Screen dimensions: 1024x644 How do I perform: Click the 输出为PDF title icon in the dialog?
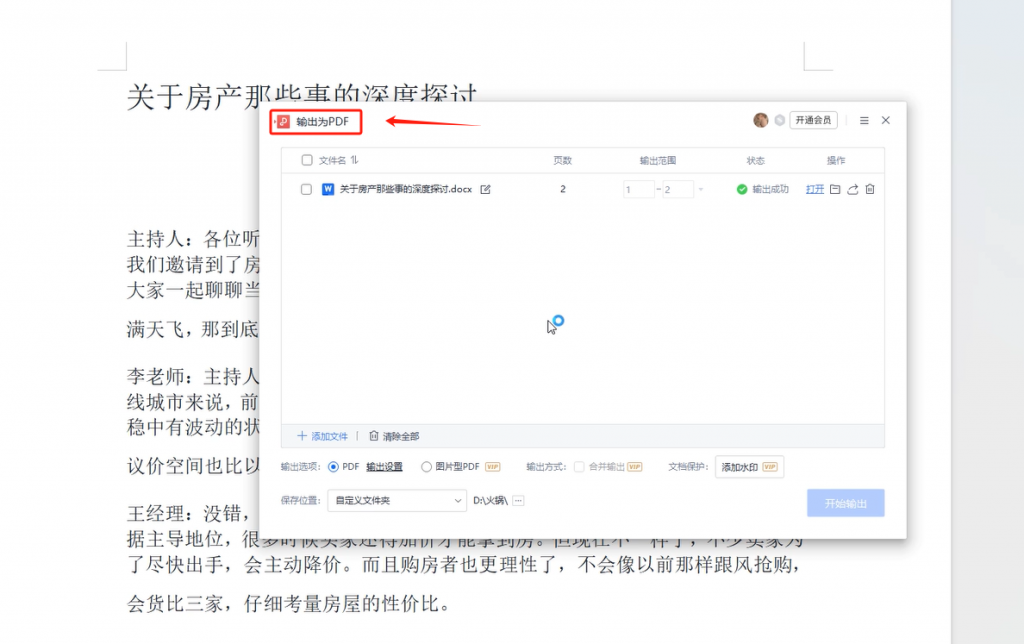coord(283,121)
